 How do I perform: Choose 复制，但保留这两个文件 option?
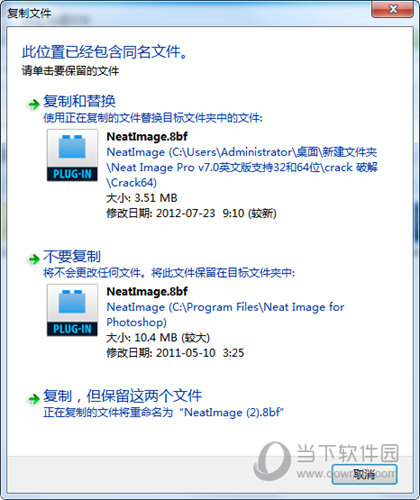click(x=122, y=396)
